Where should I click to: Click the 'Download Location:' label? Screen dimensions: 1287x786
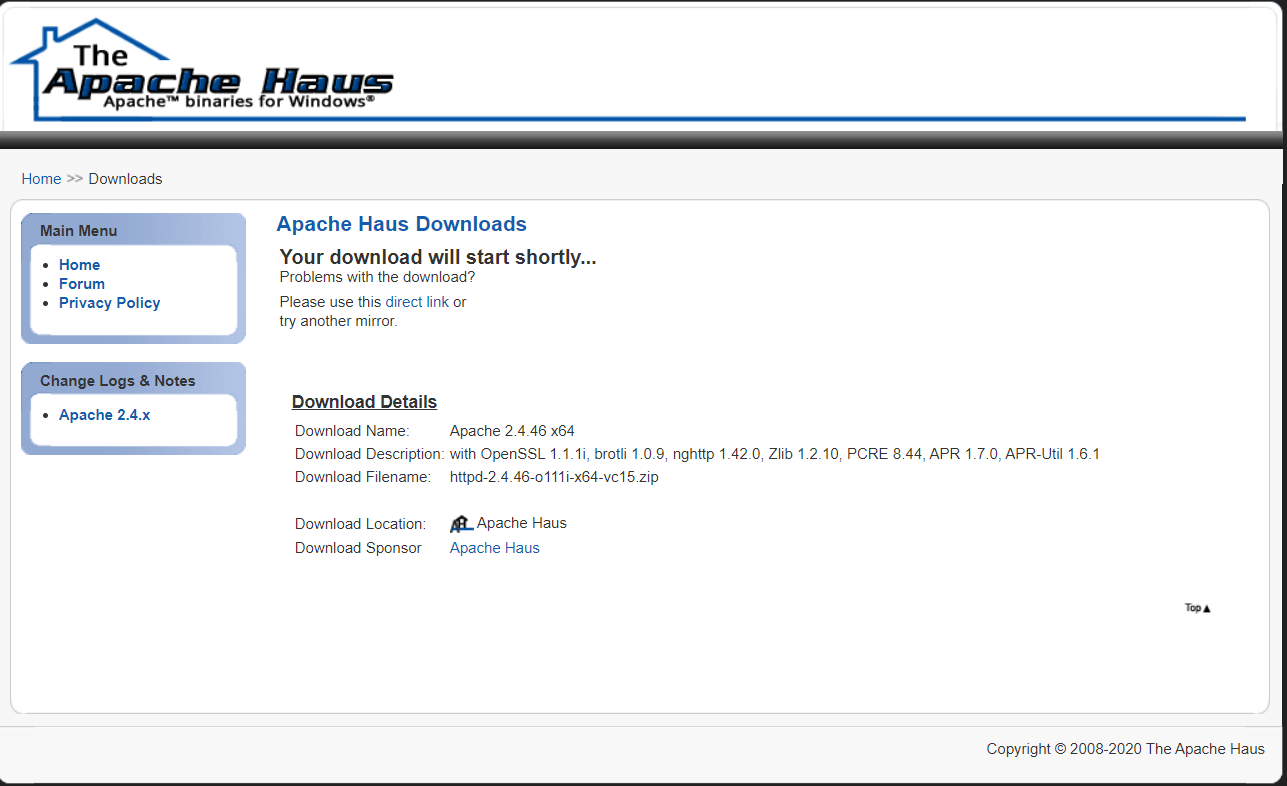pos(360,524)
